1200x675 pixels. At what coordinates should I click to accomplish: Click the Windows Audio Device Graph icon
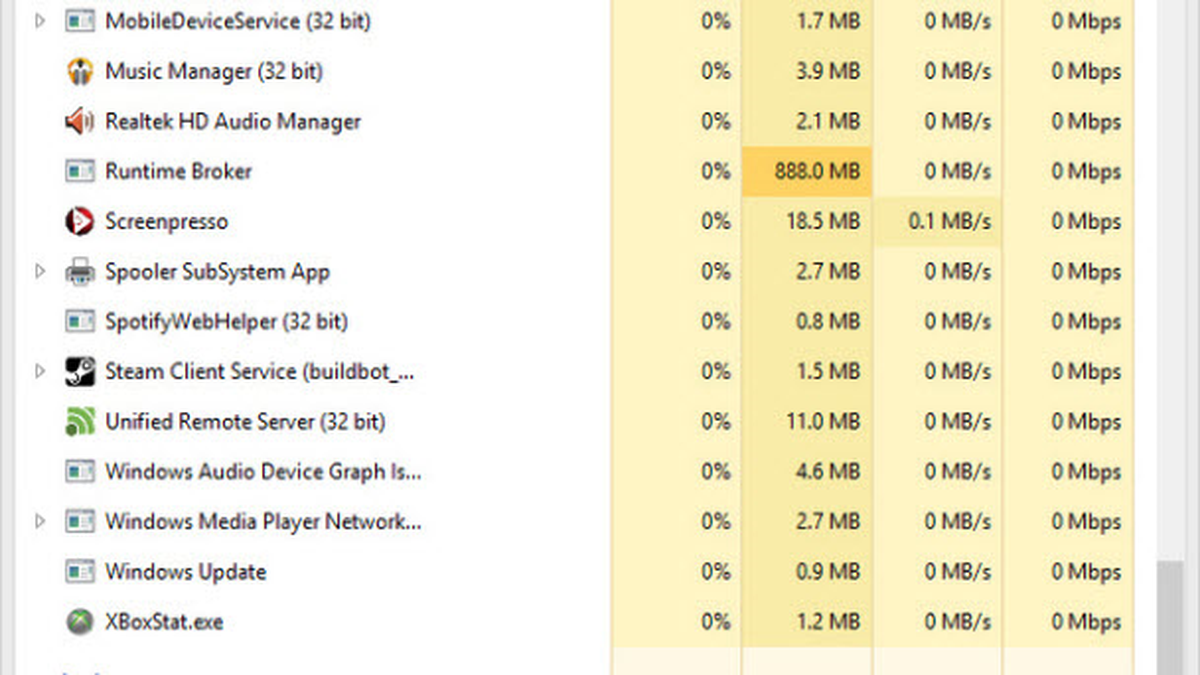point(79,471)
